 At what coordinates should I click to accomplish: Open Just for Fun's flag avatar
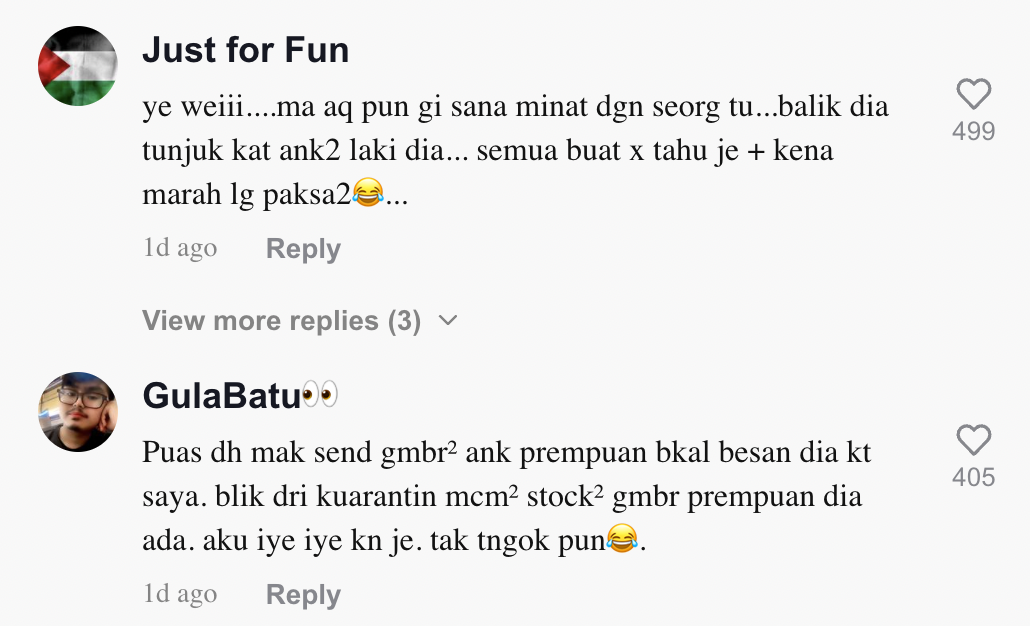(x=78, y=66)
